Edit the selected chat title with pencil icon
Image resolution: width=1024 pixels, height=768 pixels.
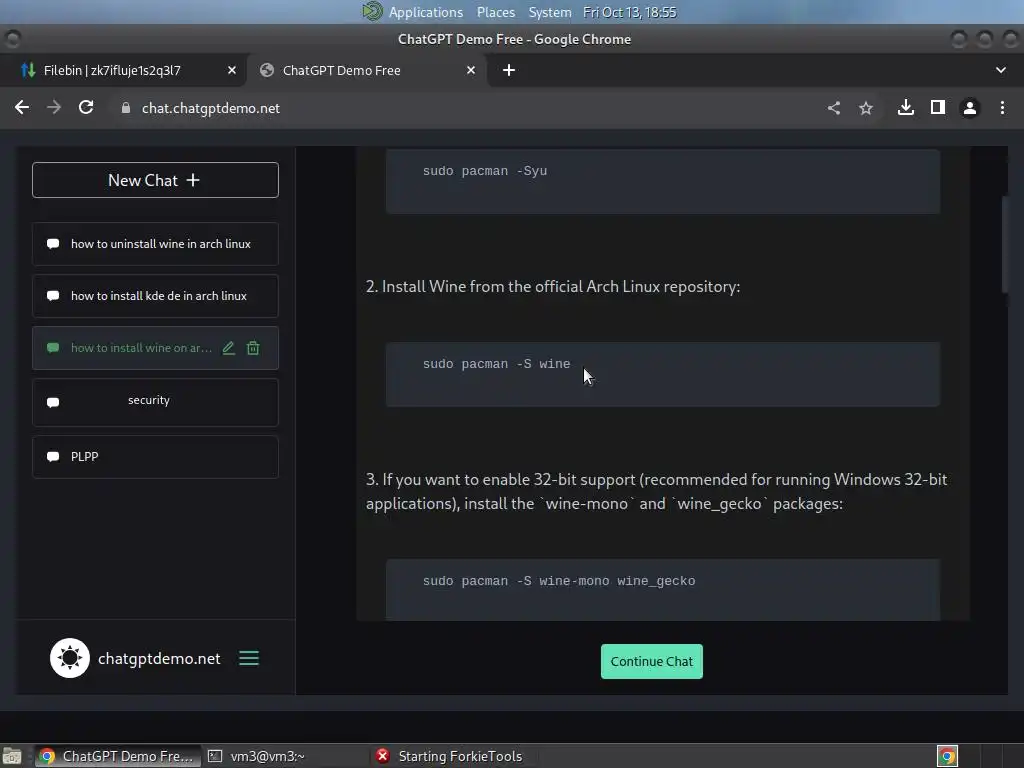[229, 348]
